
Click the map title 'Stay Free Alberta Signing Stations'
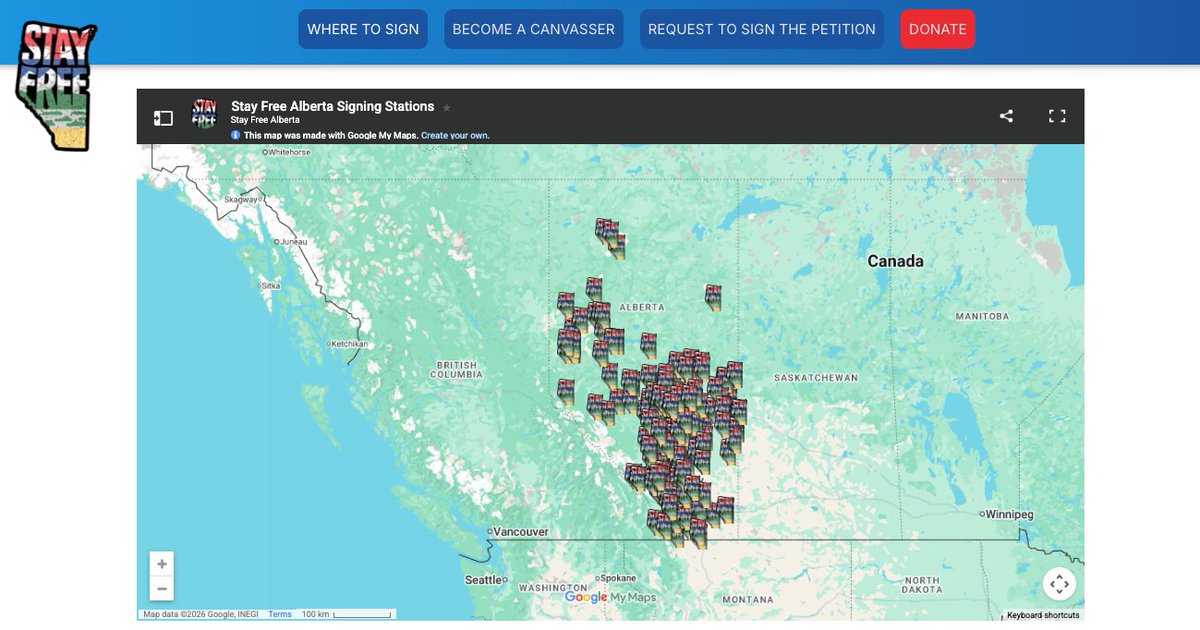tap(332, 106)
